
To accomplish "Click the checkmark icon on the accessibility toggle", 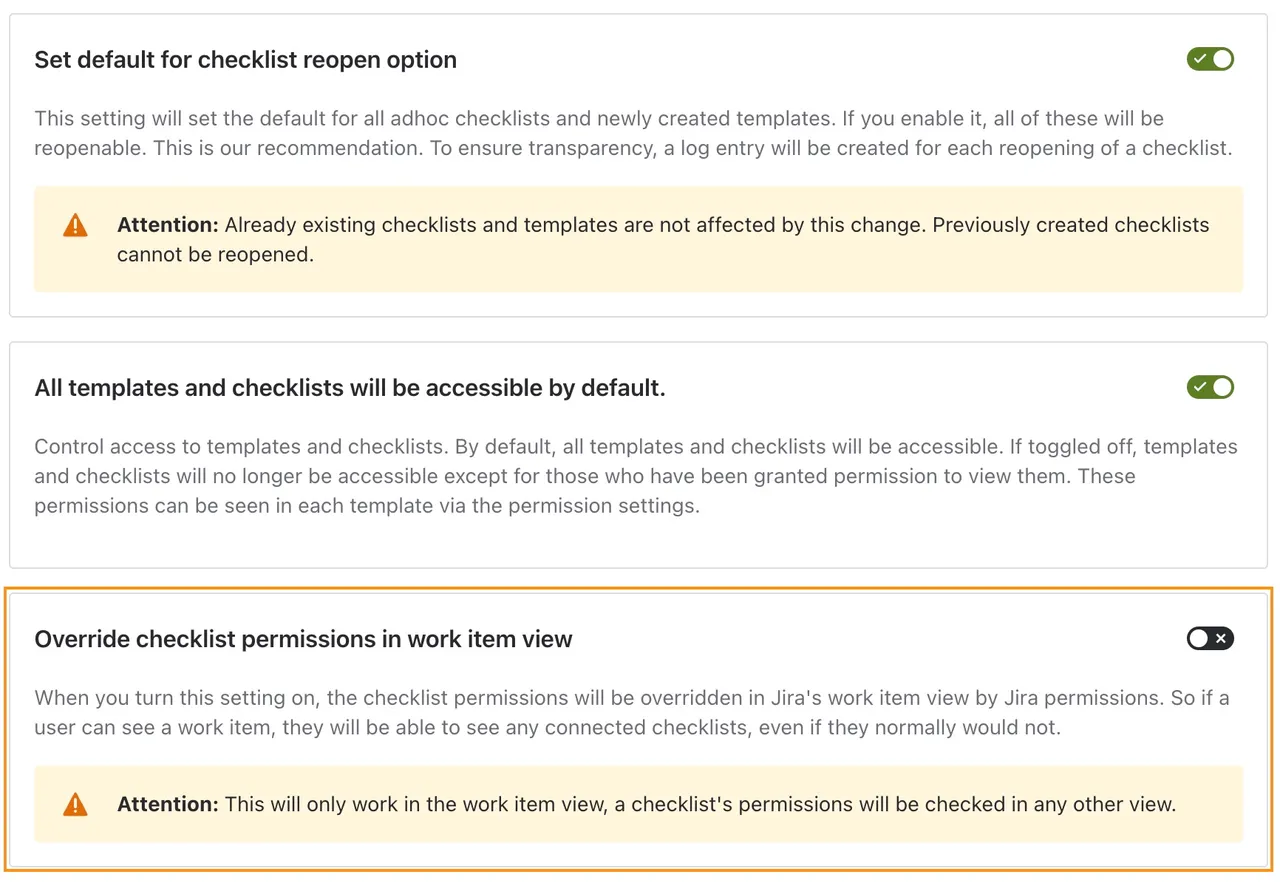I will 1201,387.
